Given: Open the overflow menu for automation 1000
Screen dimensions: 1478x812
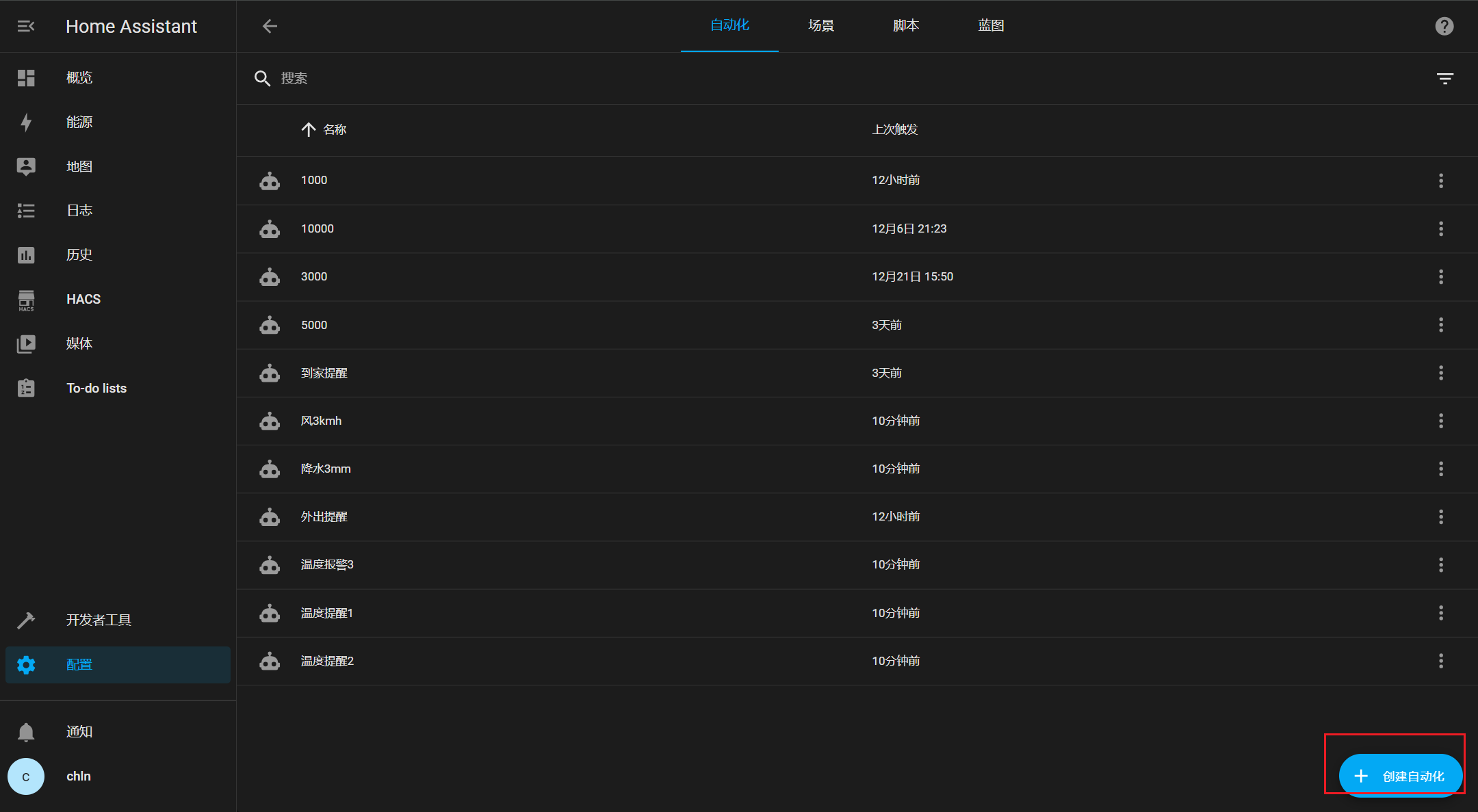Looking at the screenshot, I should pos(1441,181).
